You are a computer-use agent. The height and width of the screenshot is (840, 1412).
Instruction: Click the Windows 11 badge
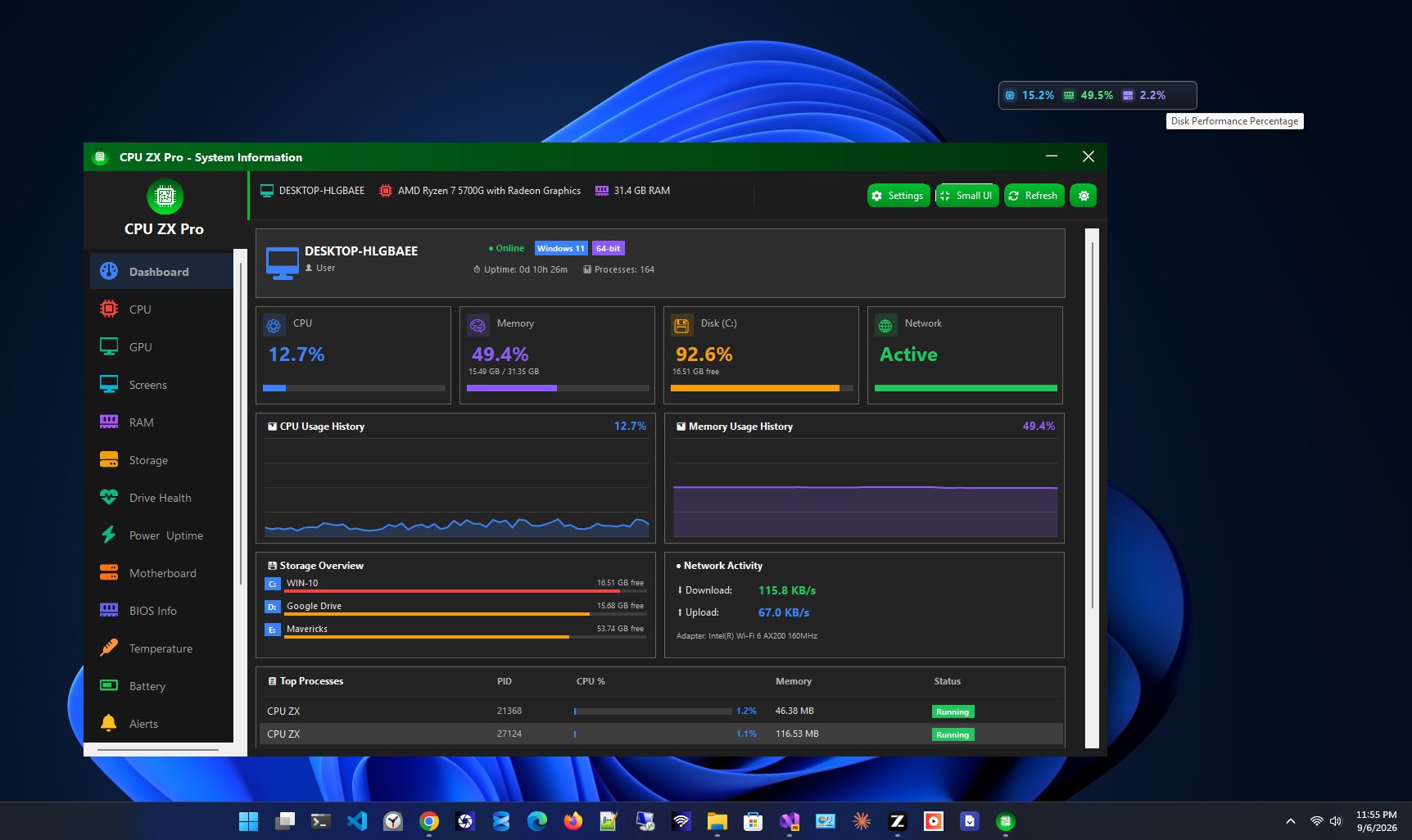[x=561, y=248]
